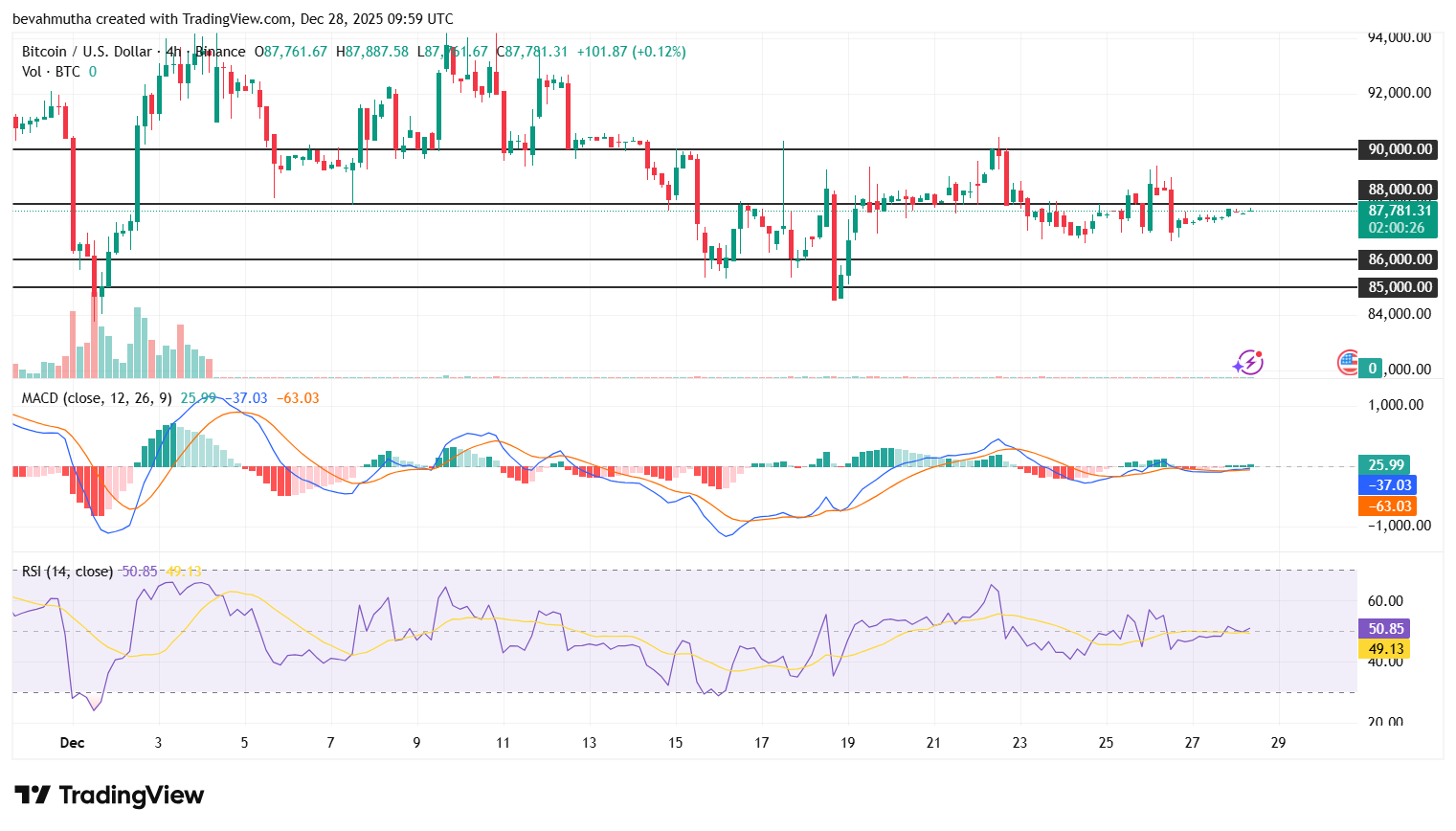This screenshot has width=1456, height=831.
Task: Open the US flag economic event marker
Action: coord(1348,363)
